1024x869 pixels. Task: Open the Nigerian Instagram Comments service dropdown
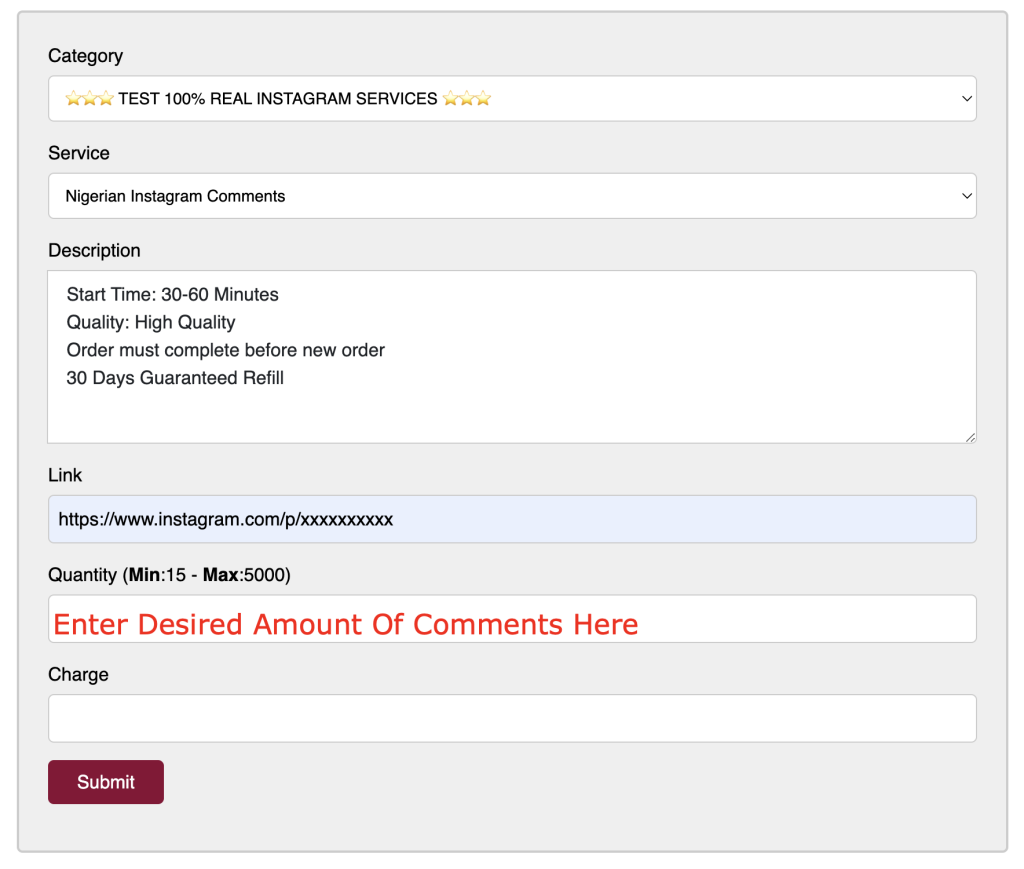tap(512, 196)
